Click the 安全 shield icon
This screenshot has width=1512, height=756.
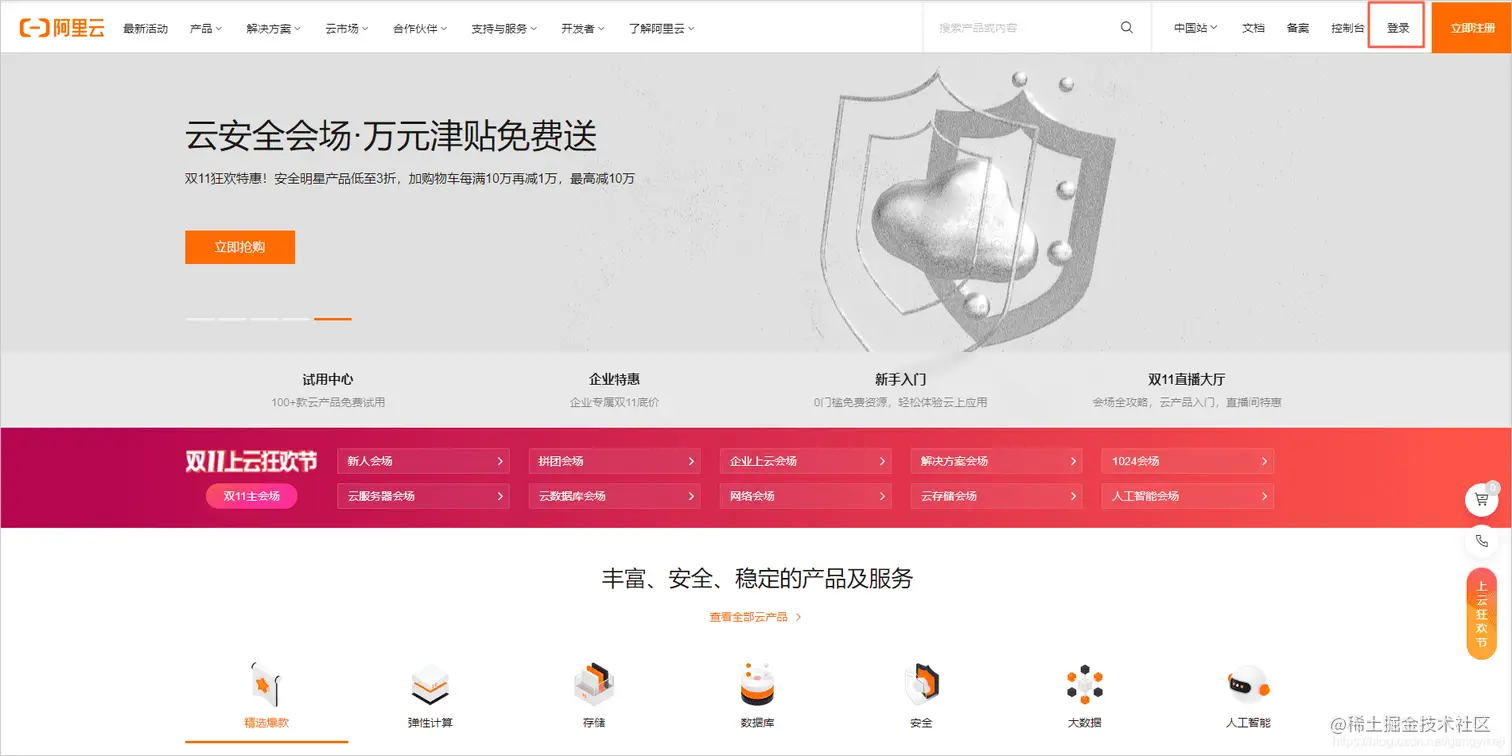coord(921,683)
